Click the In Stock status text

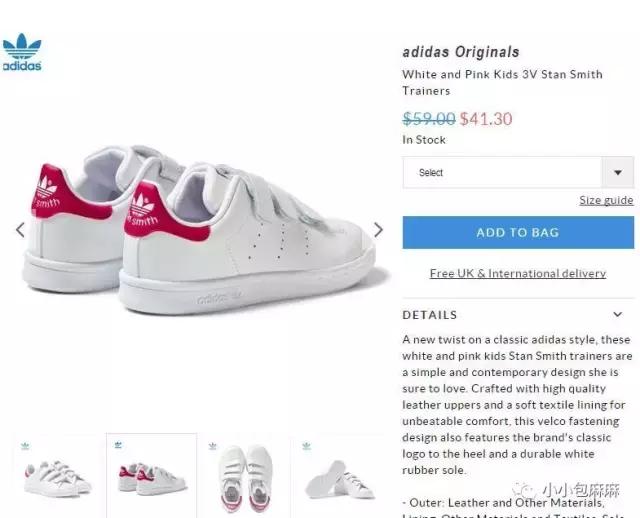point(424,140)
